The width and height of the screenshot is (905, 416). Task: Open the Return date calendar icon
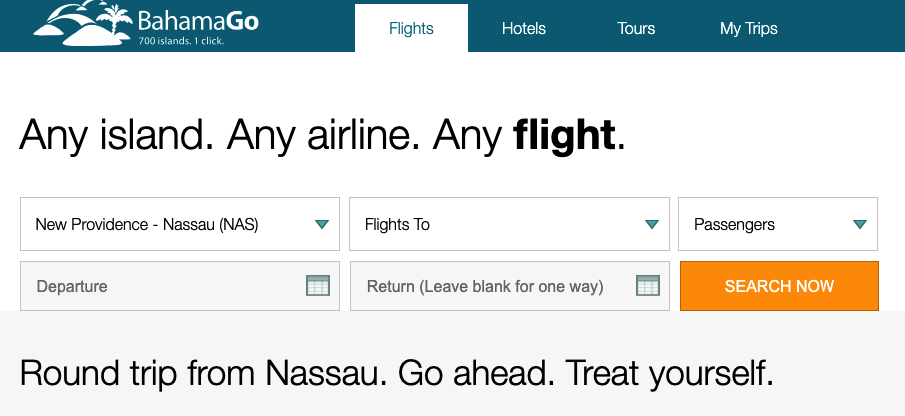pyautogui.click(x=648, y=286)
